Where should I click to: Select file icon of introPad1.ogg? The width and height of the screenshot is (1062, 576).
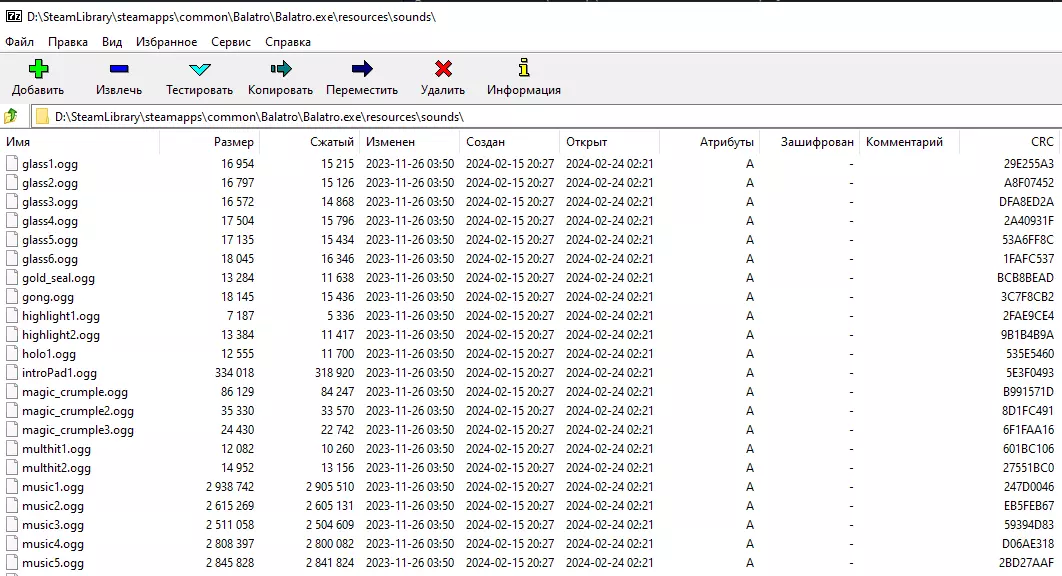pyautogui.click(x=12, y=372)
